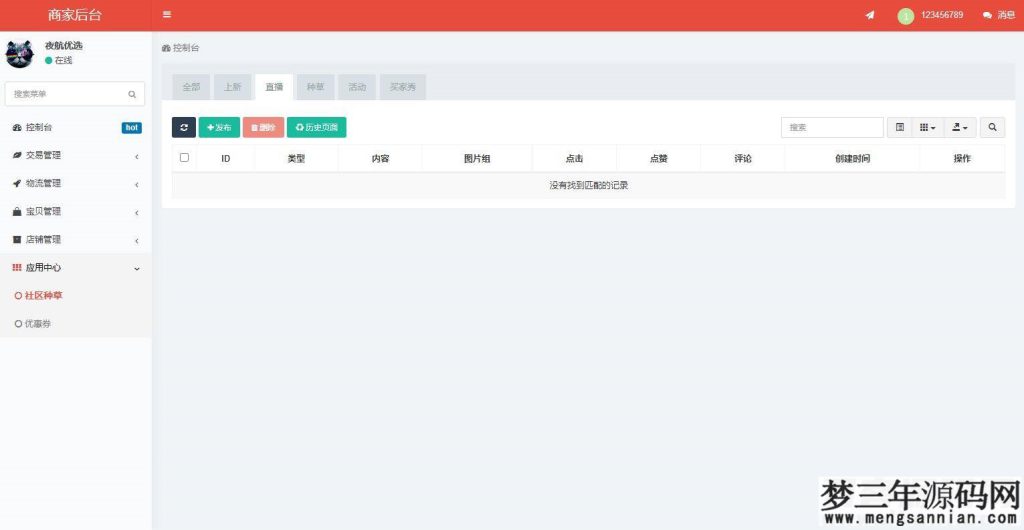Image resolution: width=1024 pixels, height=530 pixels.
Task: Switch to the 全部 tab
Action: [x=191, y=87]
